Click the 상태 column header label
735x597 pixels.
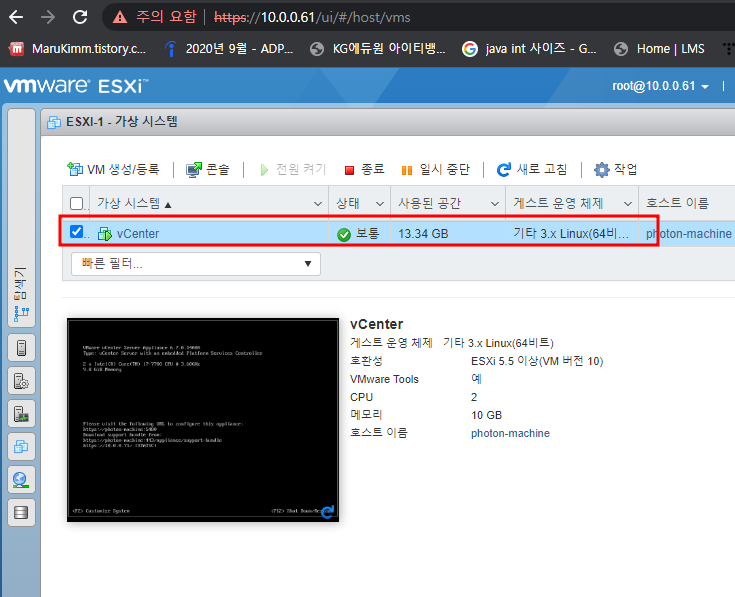(x=348, y=203)
